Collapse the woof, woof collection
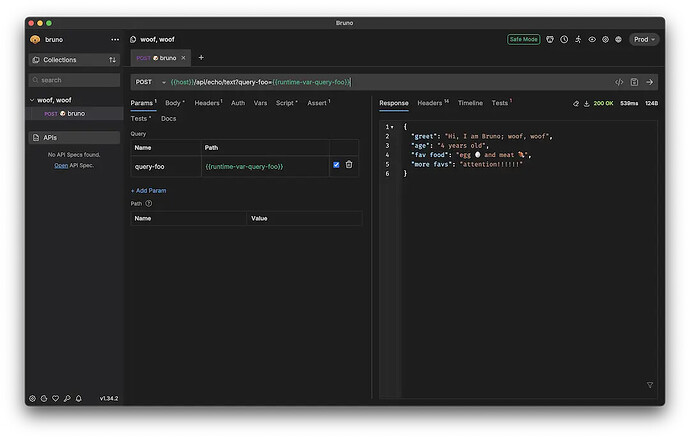 32,100
